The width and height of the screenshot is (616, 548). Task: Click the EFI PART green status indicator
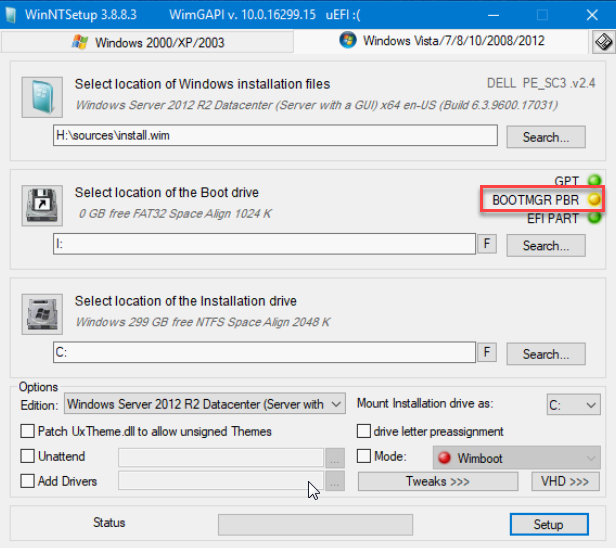pos(594,219)
